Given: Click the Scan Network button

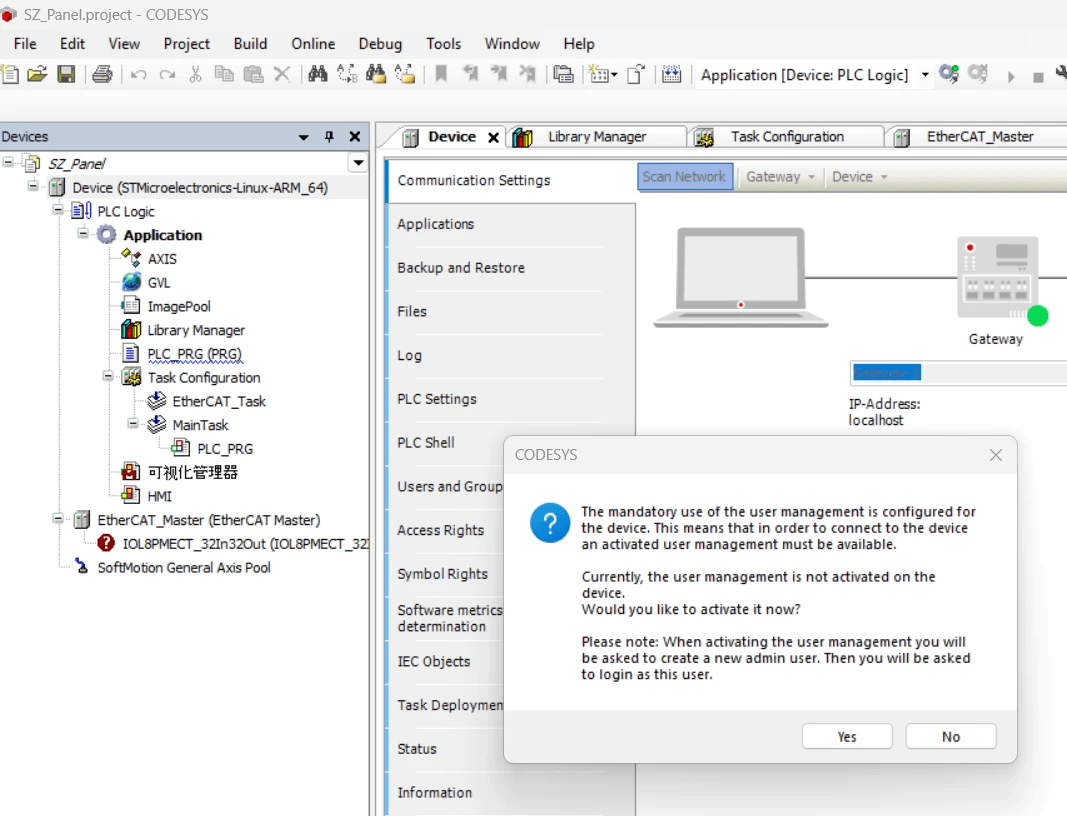Looking at the screenshot, I should point(685,177).
